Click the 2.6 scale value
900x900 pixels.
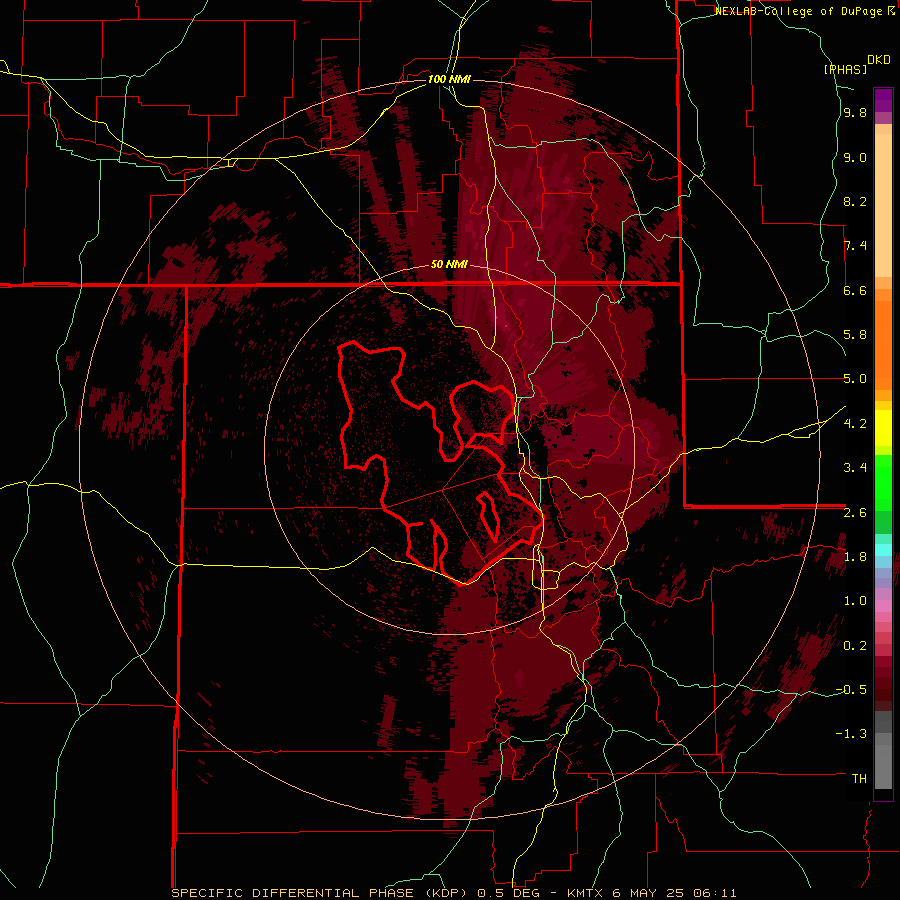click(855, 513)
